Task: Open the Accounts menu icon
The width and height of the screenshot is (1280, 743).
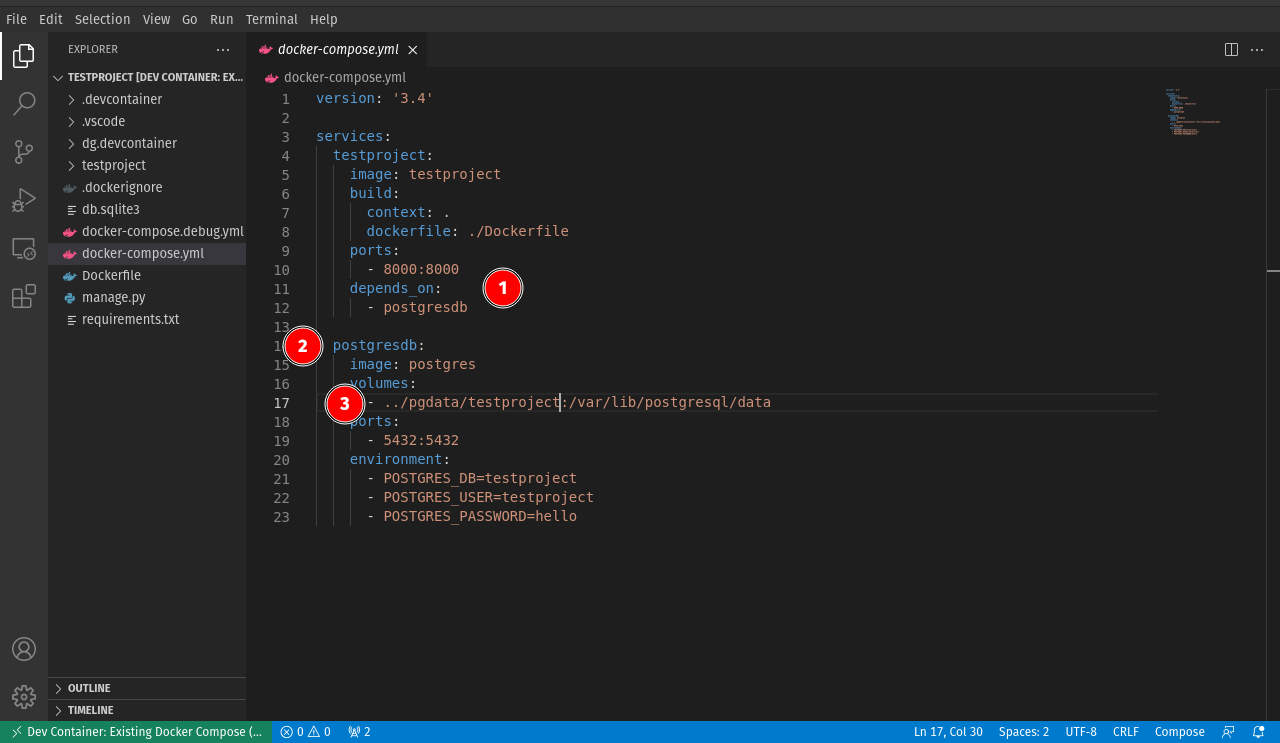Action: pos(24,649)
